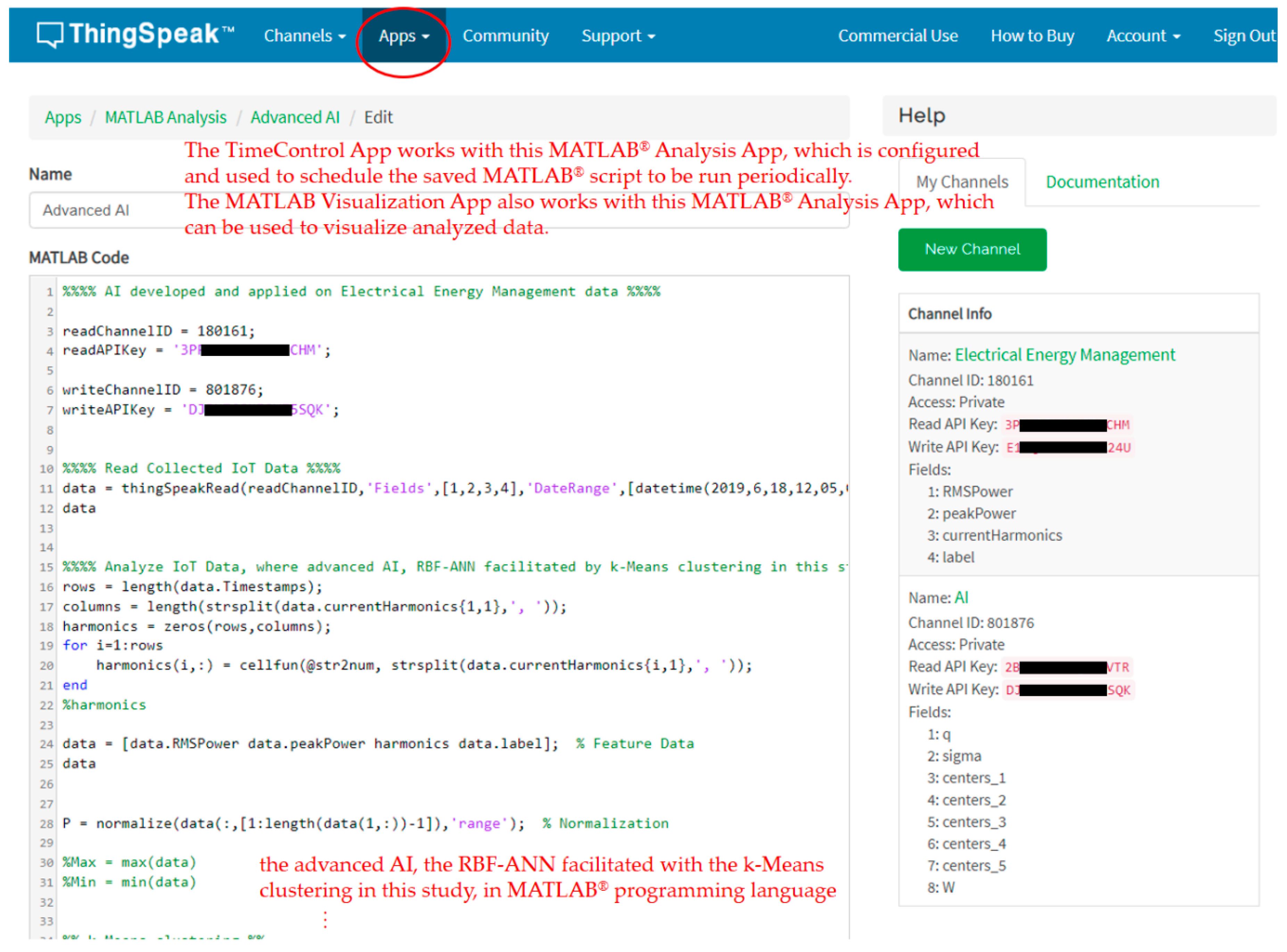Click field '7: centers_5' text
Screen dimensions: 1287x952
tap(966, 866)
